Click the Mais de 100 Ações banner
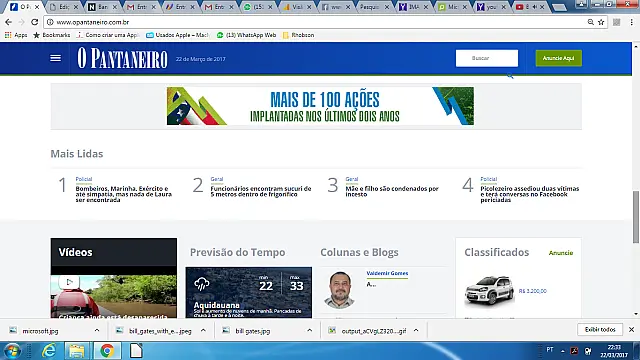This screenshot has width=640, height=360. pos(320,106)
